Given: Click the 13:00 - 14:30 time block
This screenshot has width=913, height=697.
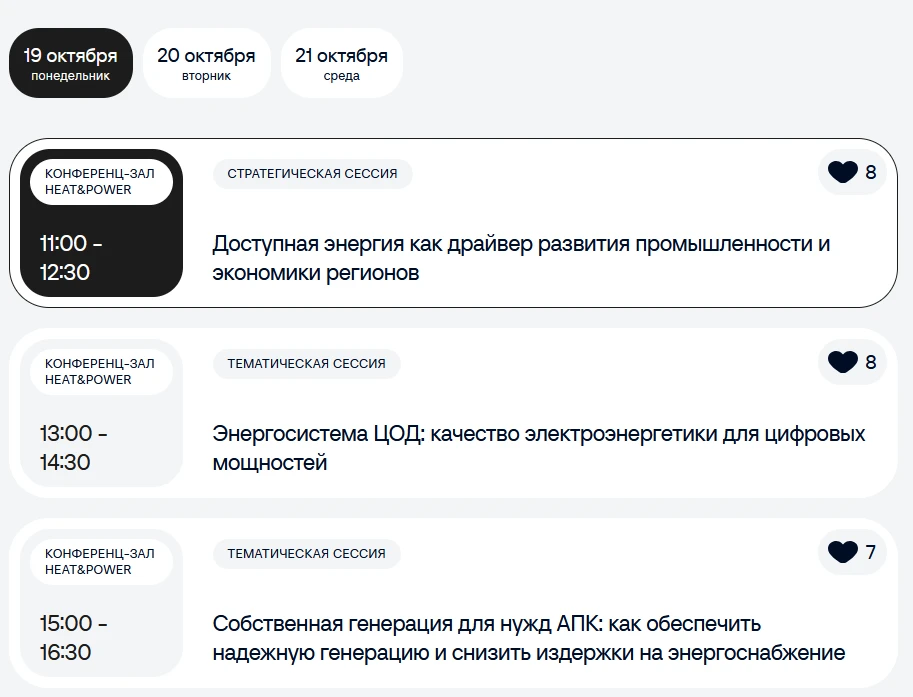Looking at the screenshot, I should [x=73, y=448].
